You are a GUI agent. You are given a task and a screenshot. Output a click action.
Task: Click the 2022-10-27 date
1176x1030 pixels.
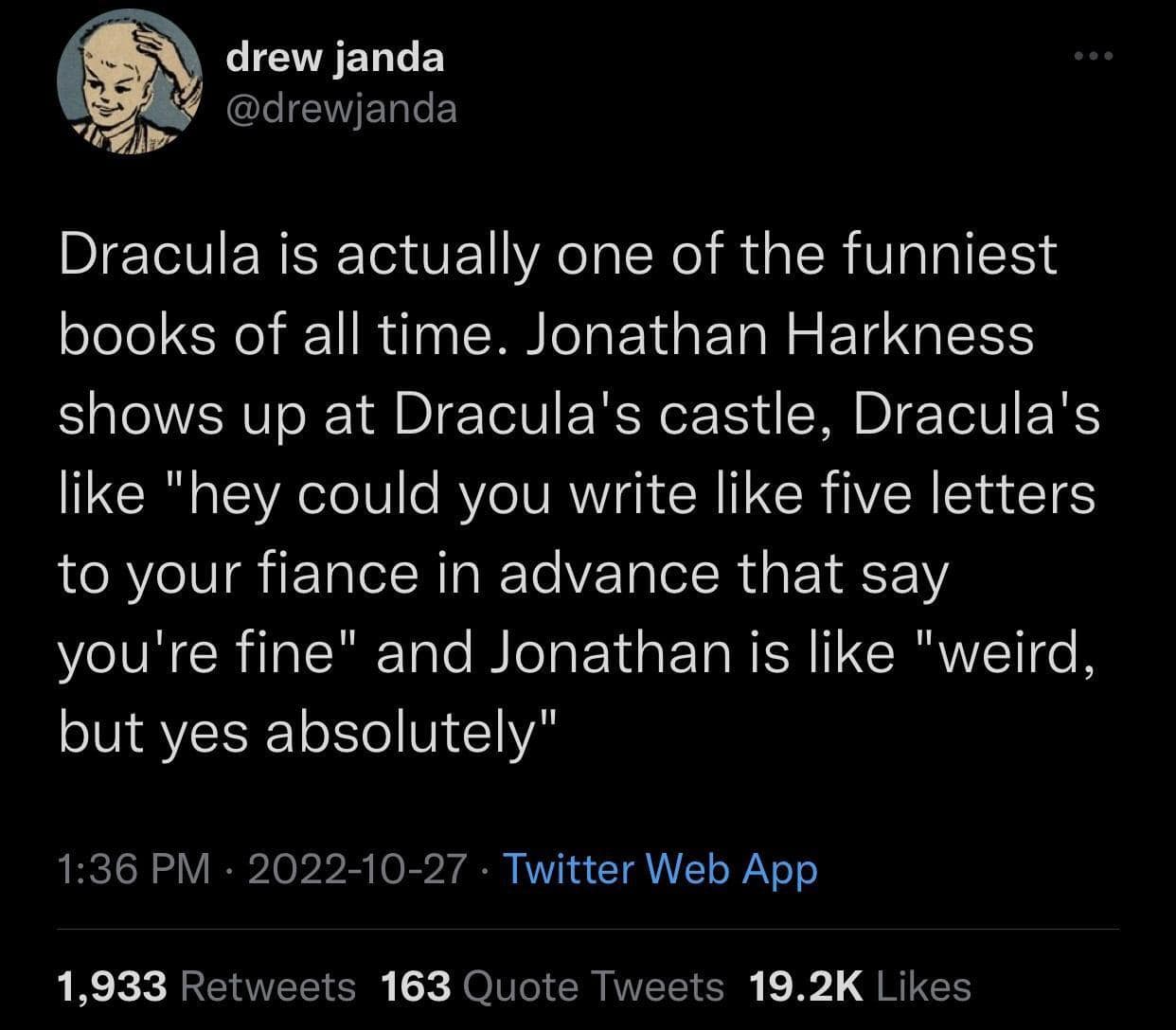[357, 869]
